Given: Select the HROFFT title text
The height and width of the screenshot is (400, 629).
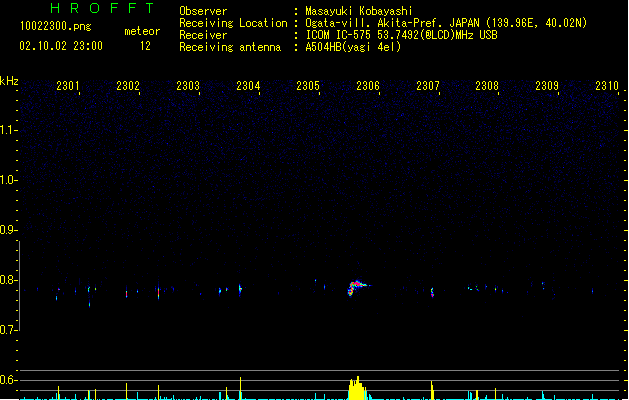Looking at the screenshot, I should pyautogui.click(x=102, y=8).
